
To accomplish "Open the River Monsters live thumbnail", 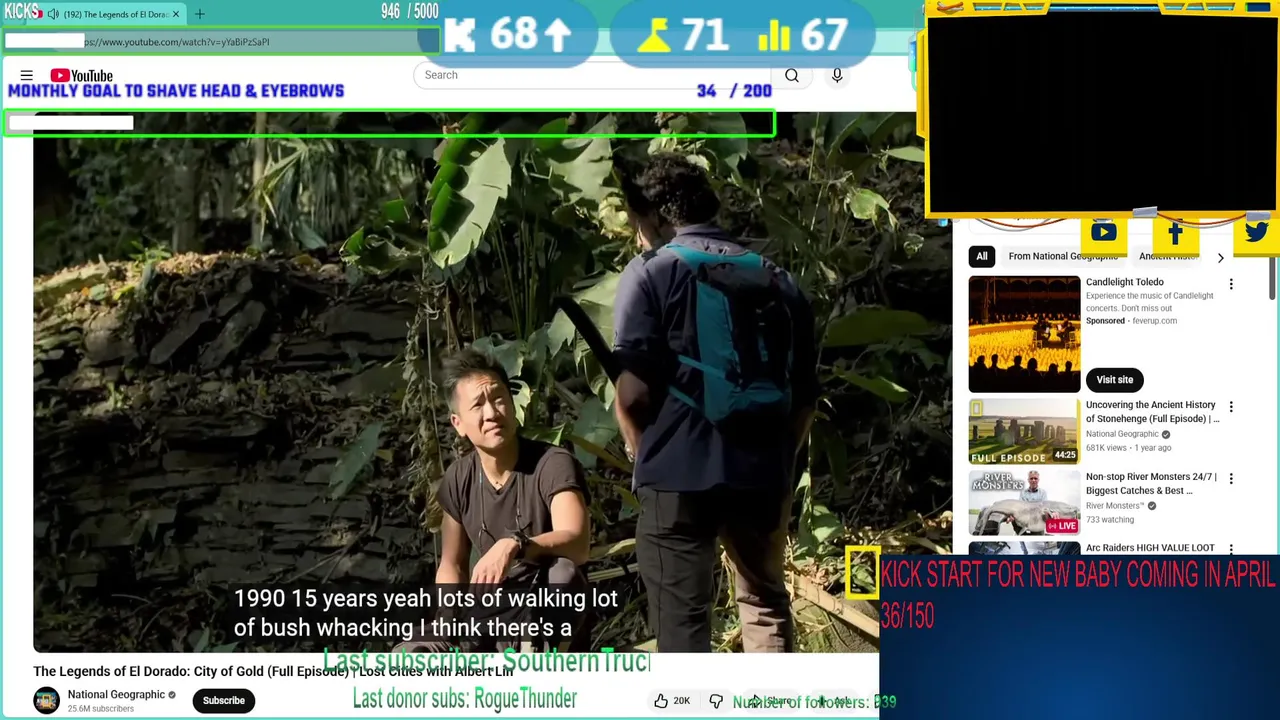I will pyautogui.click(x=1024, y=504).
